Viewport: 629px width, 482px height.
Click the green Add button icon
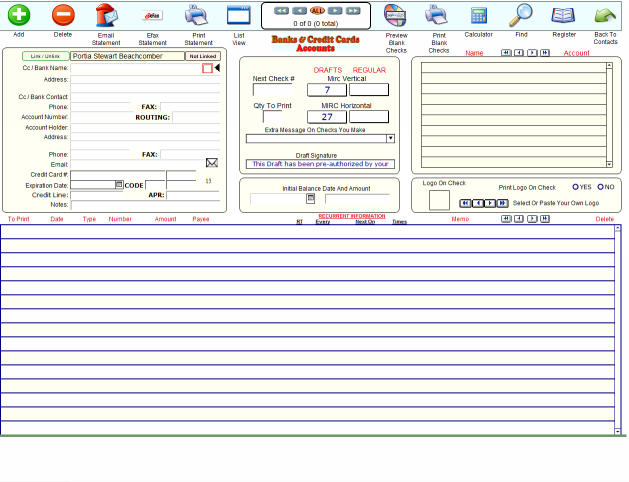click(19, 15)
